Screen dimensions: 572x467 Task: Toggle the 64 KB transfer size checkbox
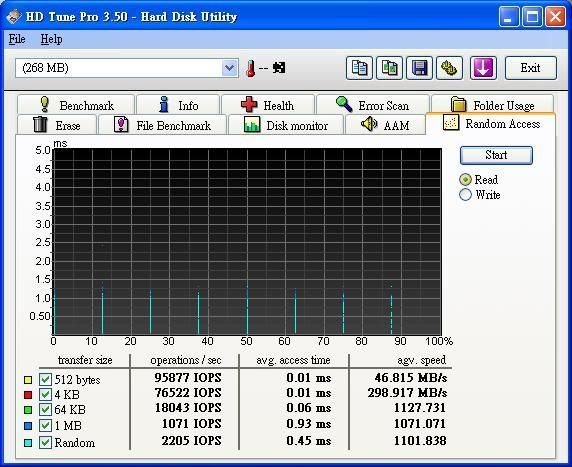(x=45, y=409)
